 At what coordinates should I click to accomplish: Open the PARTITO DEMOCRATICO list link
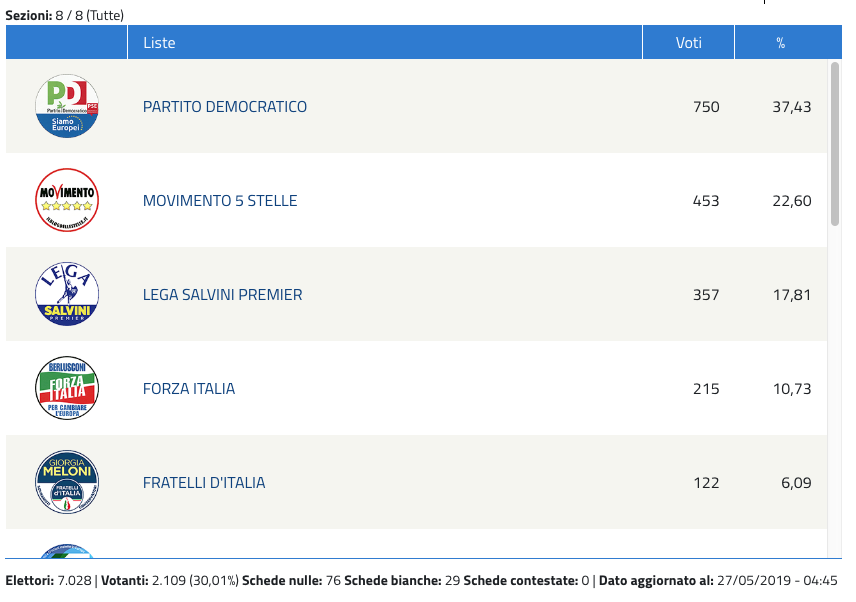[x=224, y=106]
